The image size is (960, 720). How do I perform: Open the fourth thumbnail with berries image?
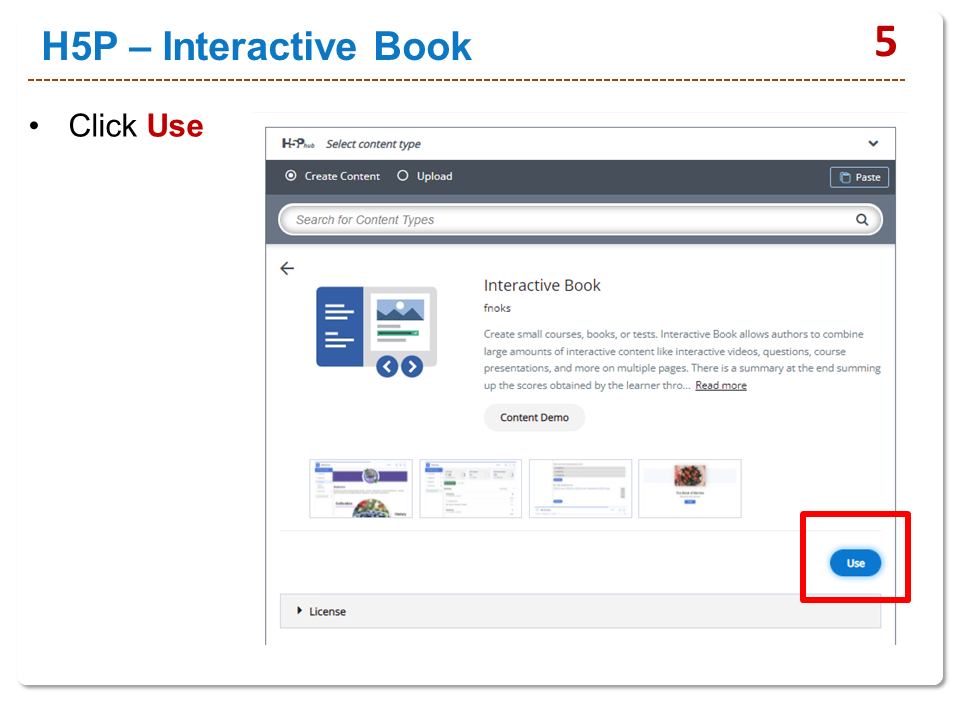(x=689, y=488)
